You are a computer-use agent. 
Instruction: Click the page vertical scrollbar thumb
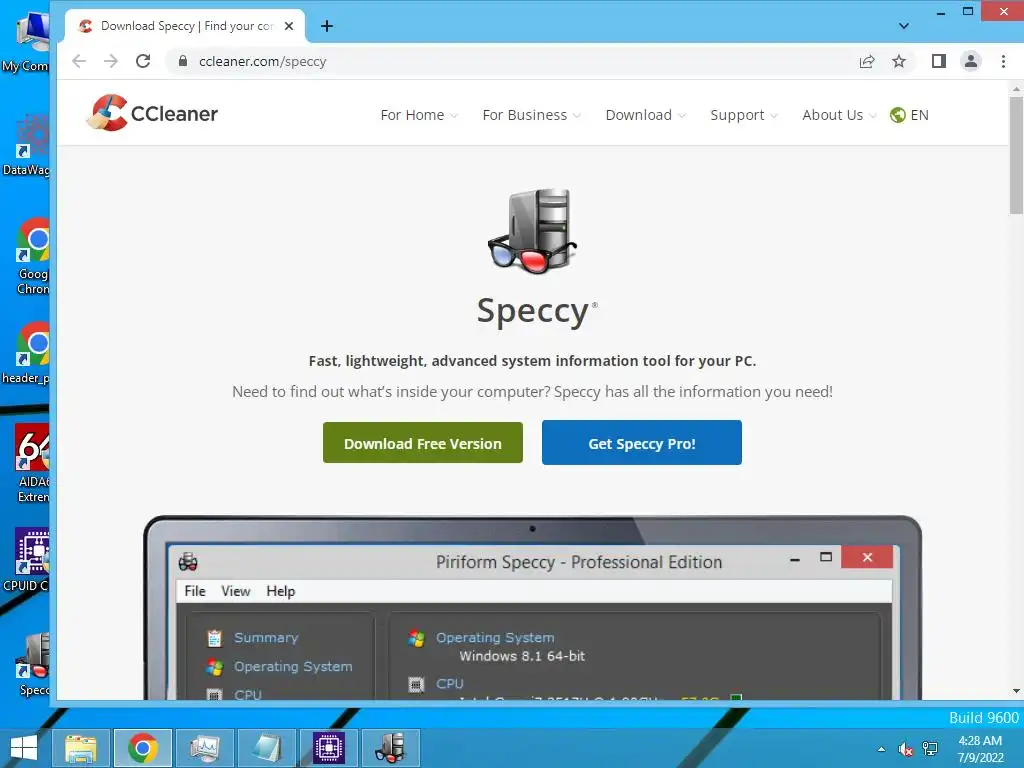click(x=1016, y=155)
